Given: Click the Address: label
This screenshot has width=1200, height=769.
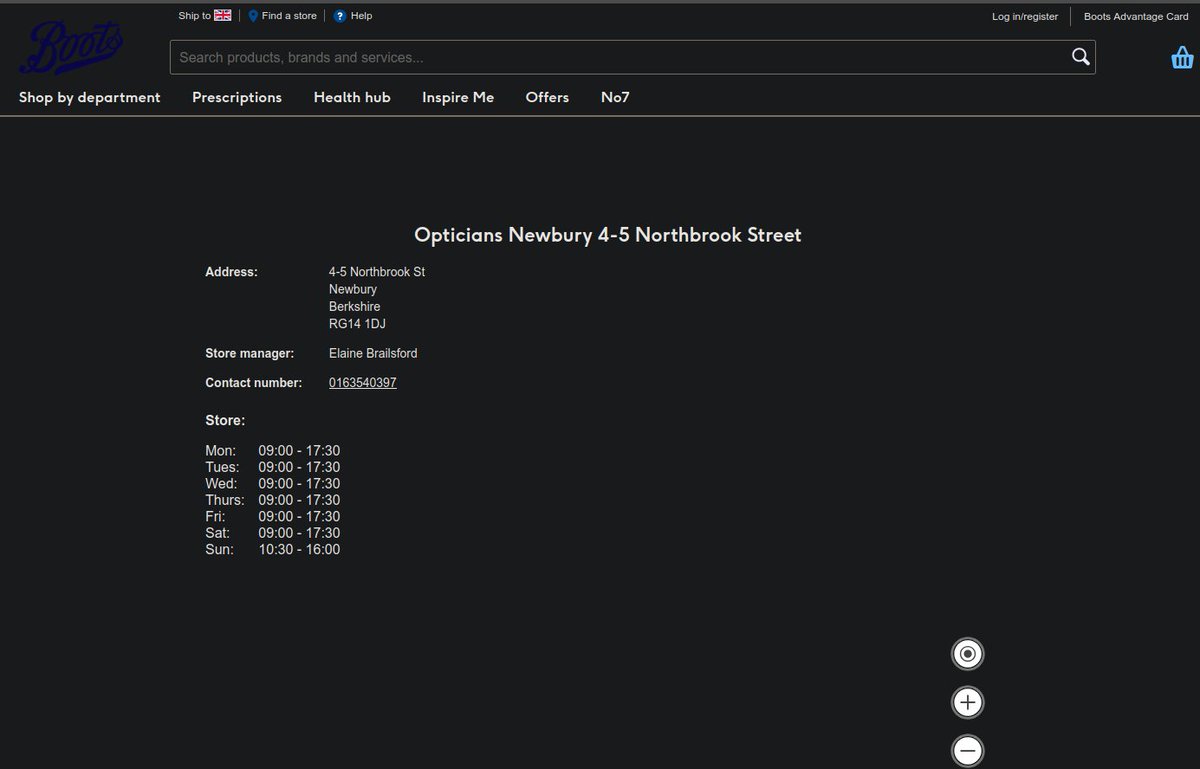Looking at the screenshot, I should coord(231,272).
